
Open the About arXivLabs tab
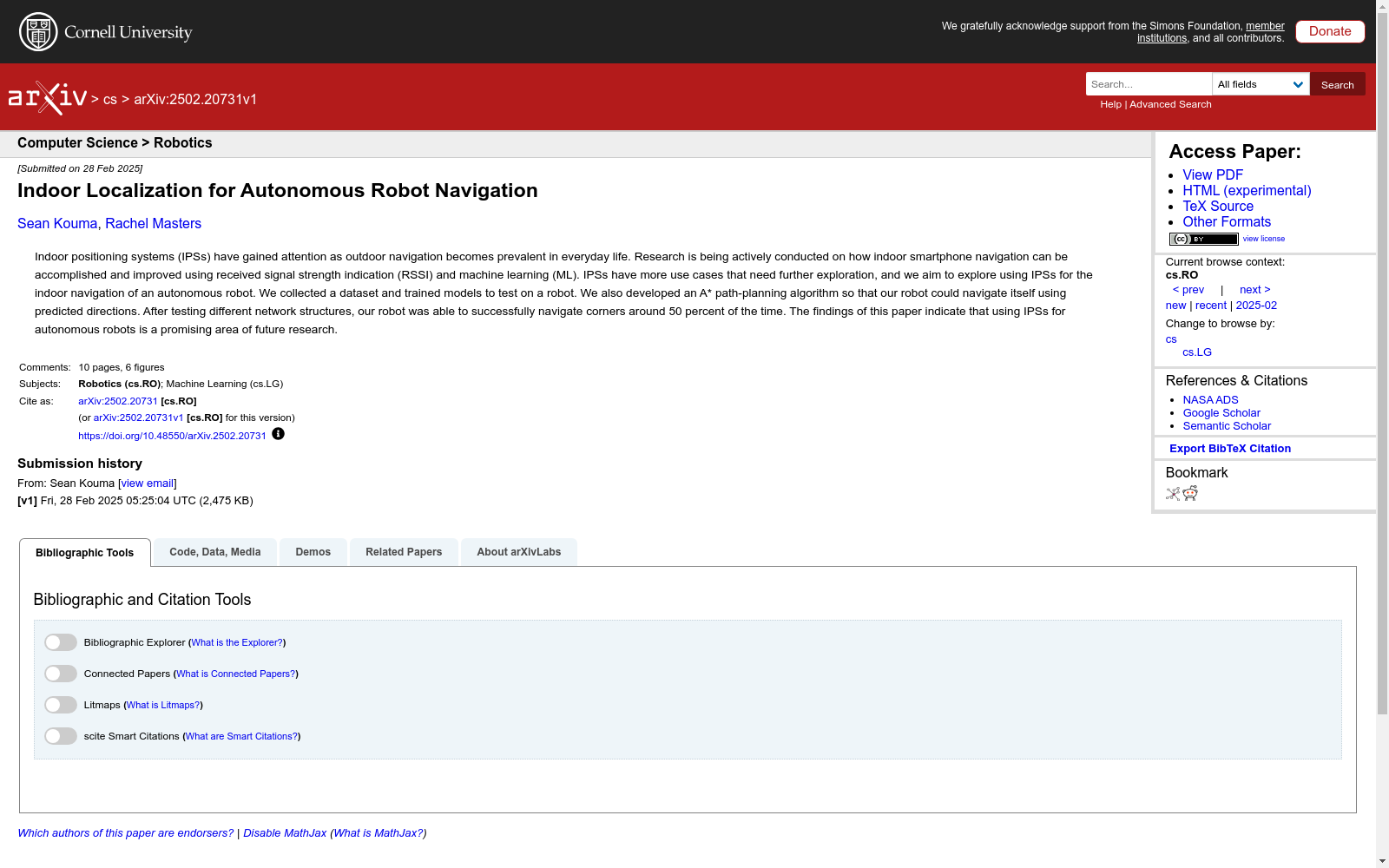[519, 552]
